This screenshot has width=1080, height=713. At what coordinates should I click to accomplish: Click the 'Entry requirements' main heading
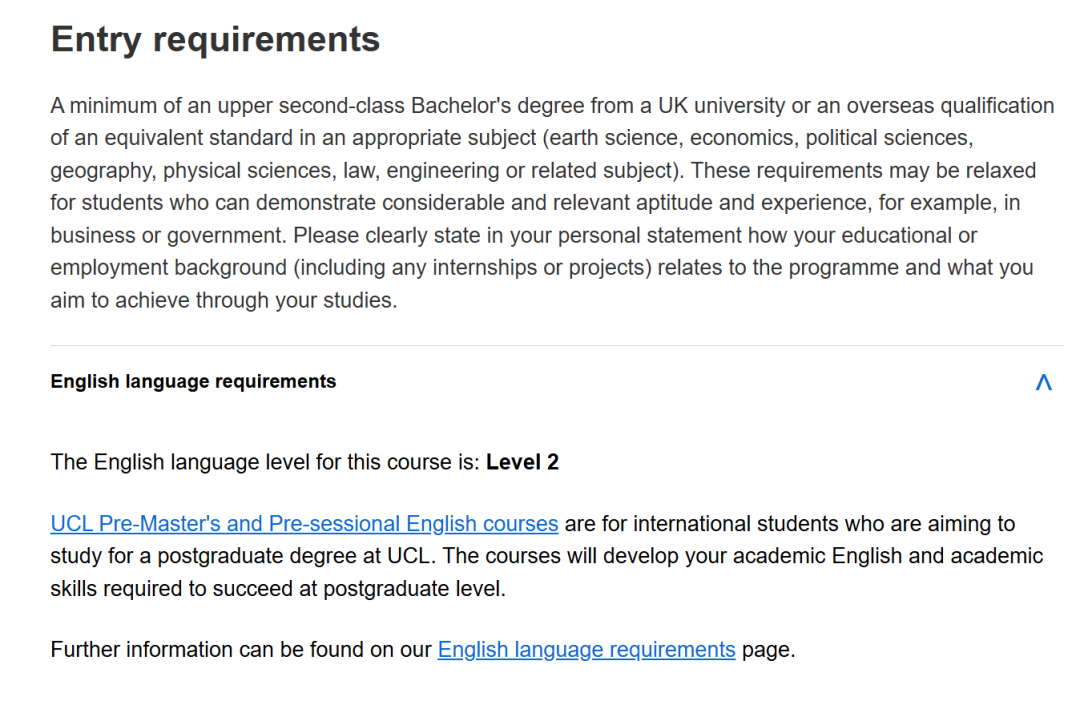[x=215, y=39]
